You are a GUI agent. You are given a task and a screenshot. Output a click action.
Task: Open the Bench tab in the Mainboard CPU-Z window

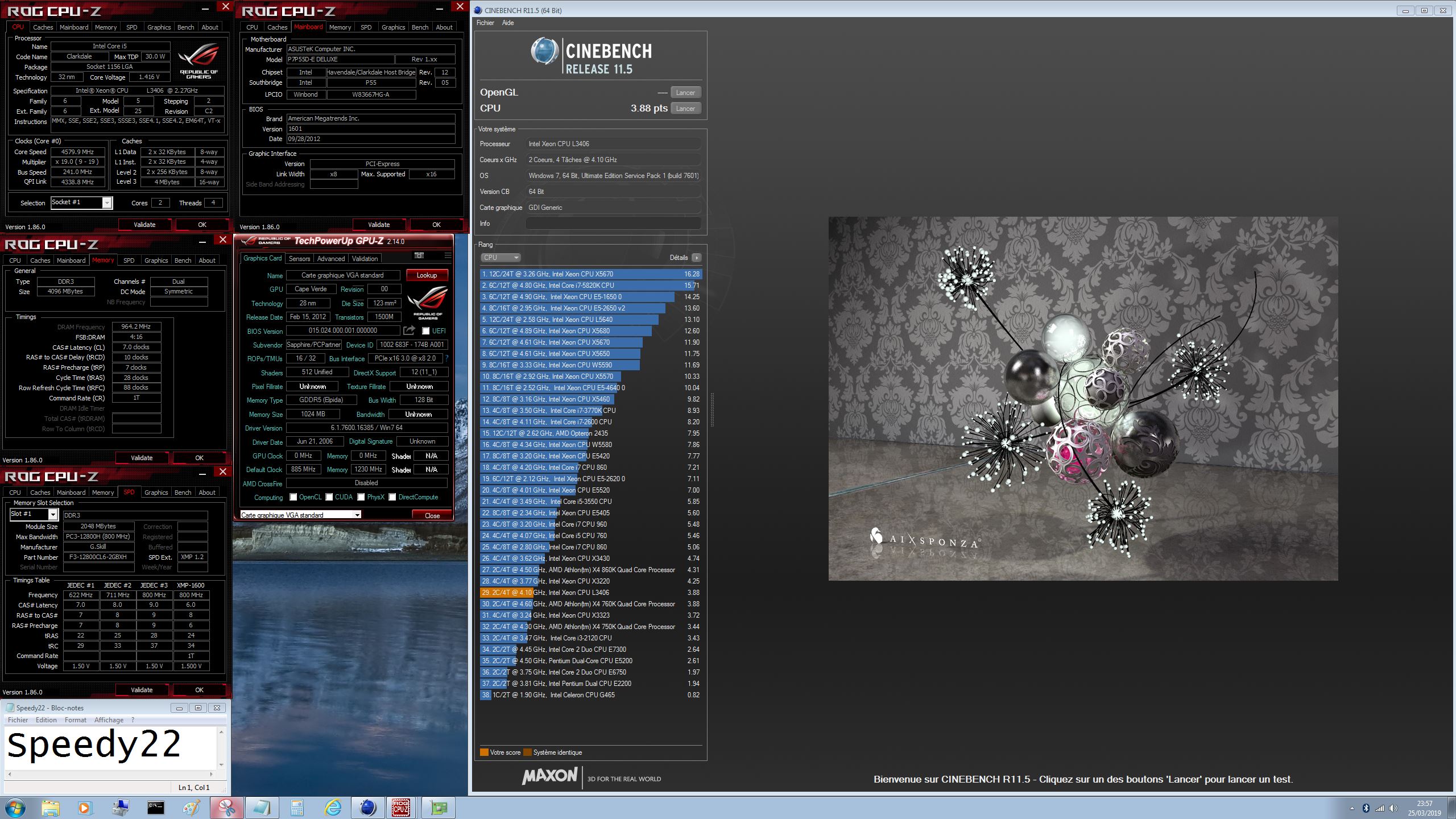[x=420, y=27]
